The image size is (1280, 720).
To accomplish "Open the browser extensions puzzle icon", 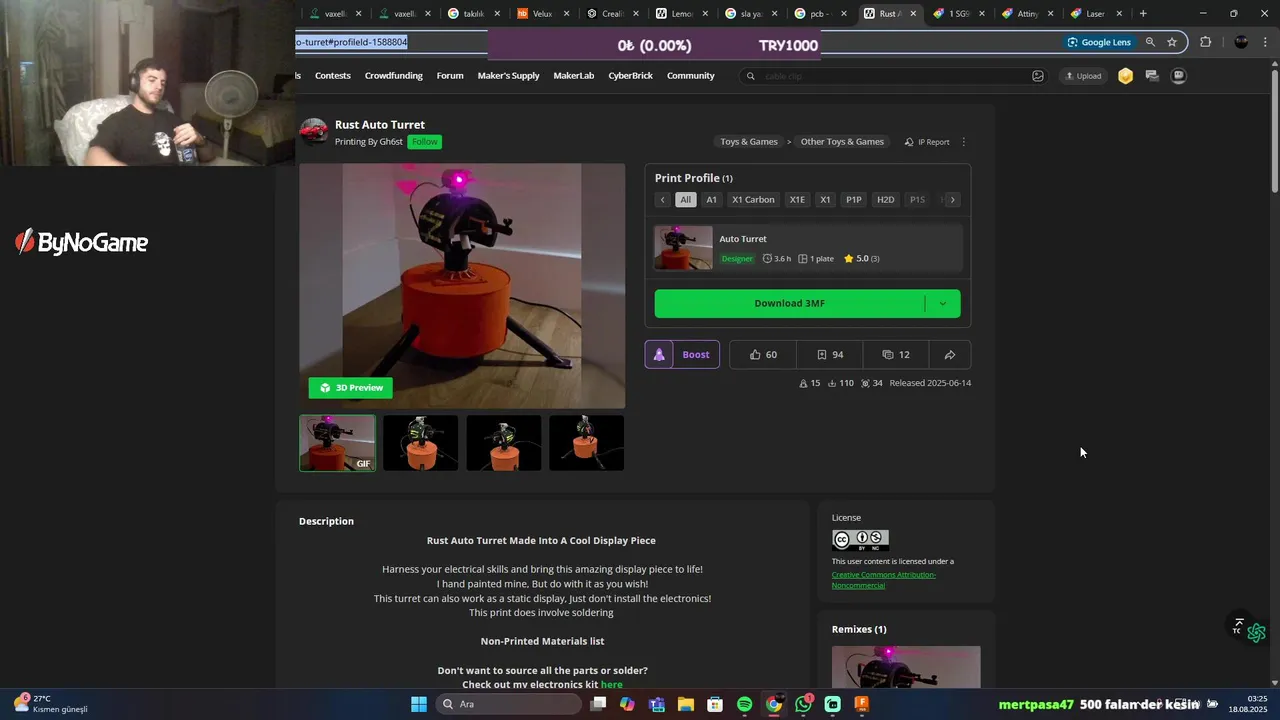I will point(1206,42).
